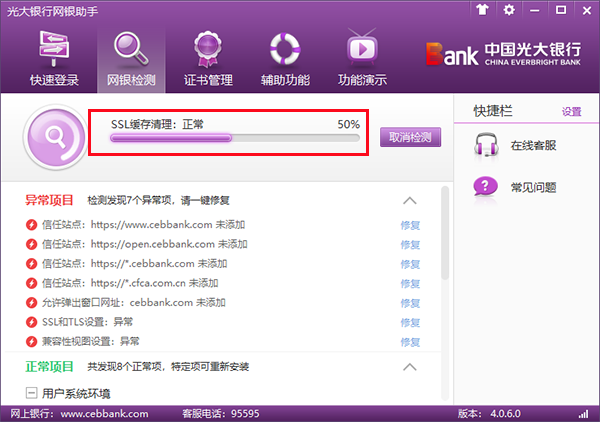The height and width of the screenshot is (422, 600).
Task: Click red alert icon beside open.cebbank.com
Action: pos(31,244)
